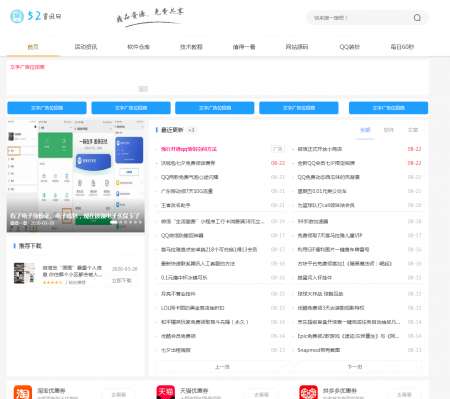
Task: Open the Taobao coupon orange icon
Action: (x=23, y=392)
